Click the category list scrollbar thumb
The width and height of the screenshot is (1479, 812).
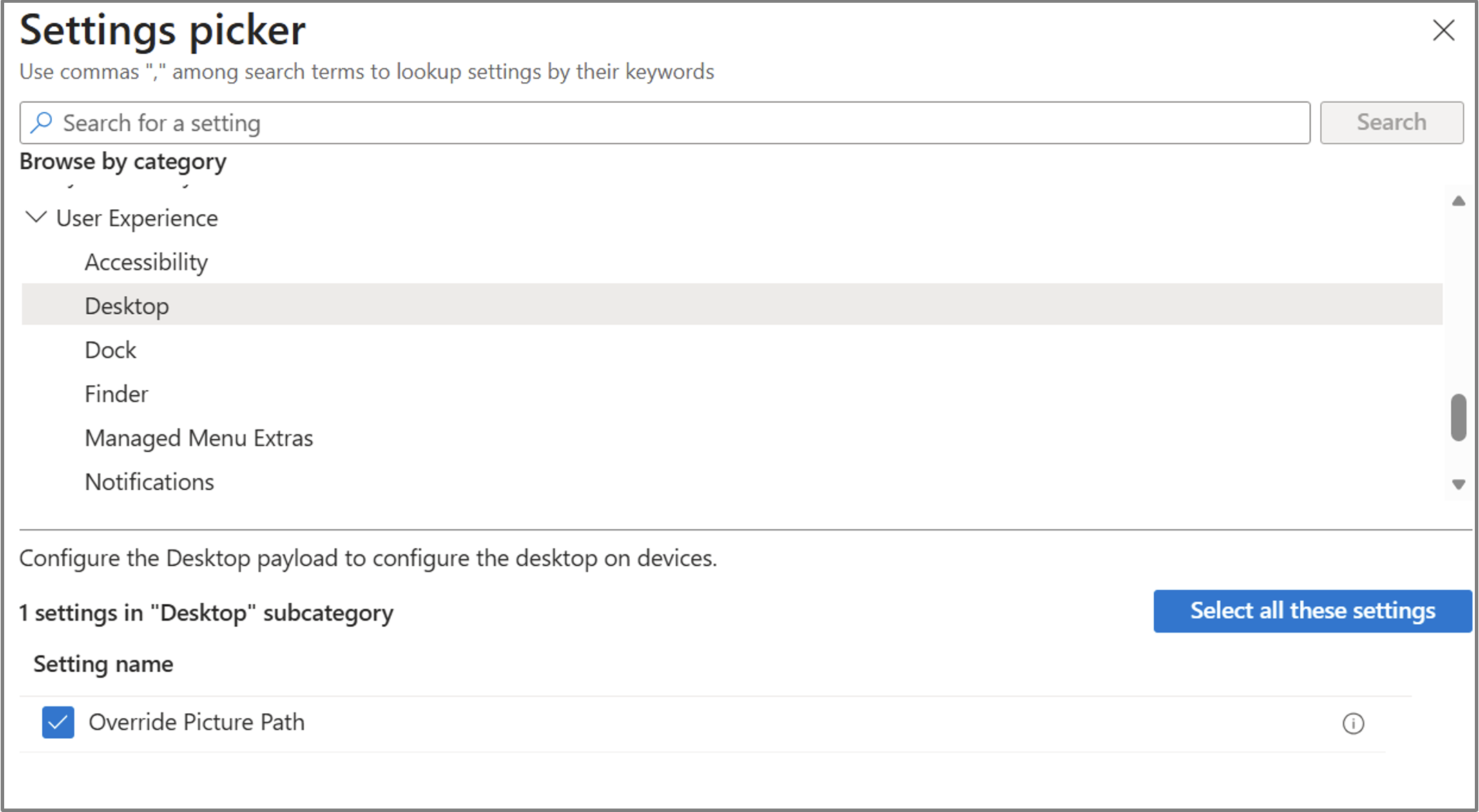[x=1458, y=417]
